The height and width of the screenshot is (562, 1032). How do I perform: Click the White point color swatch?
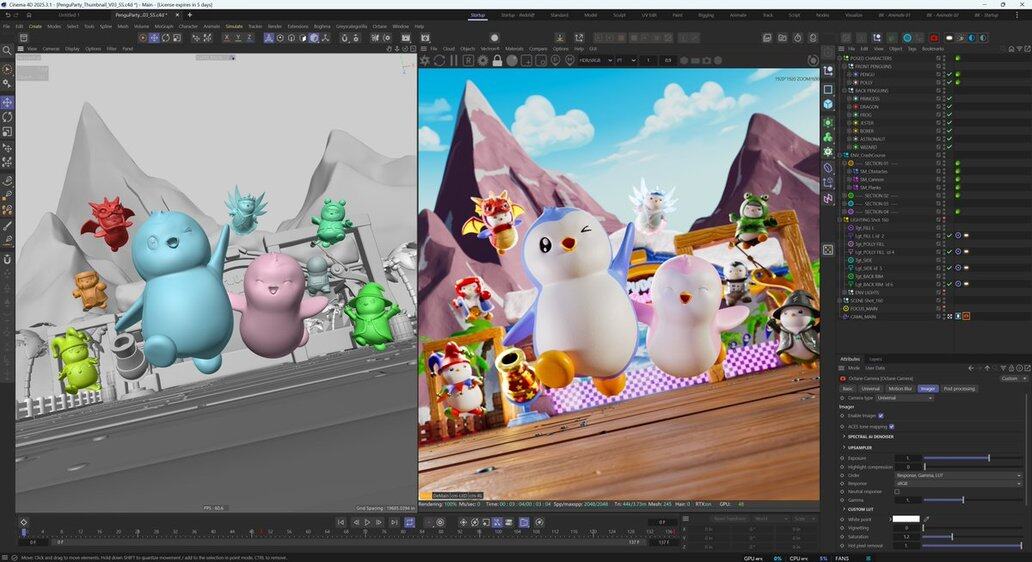pos(906,519)
